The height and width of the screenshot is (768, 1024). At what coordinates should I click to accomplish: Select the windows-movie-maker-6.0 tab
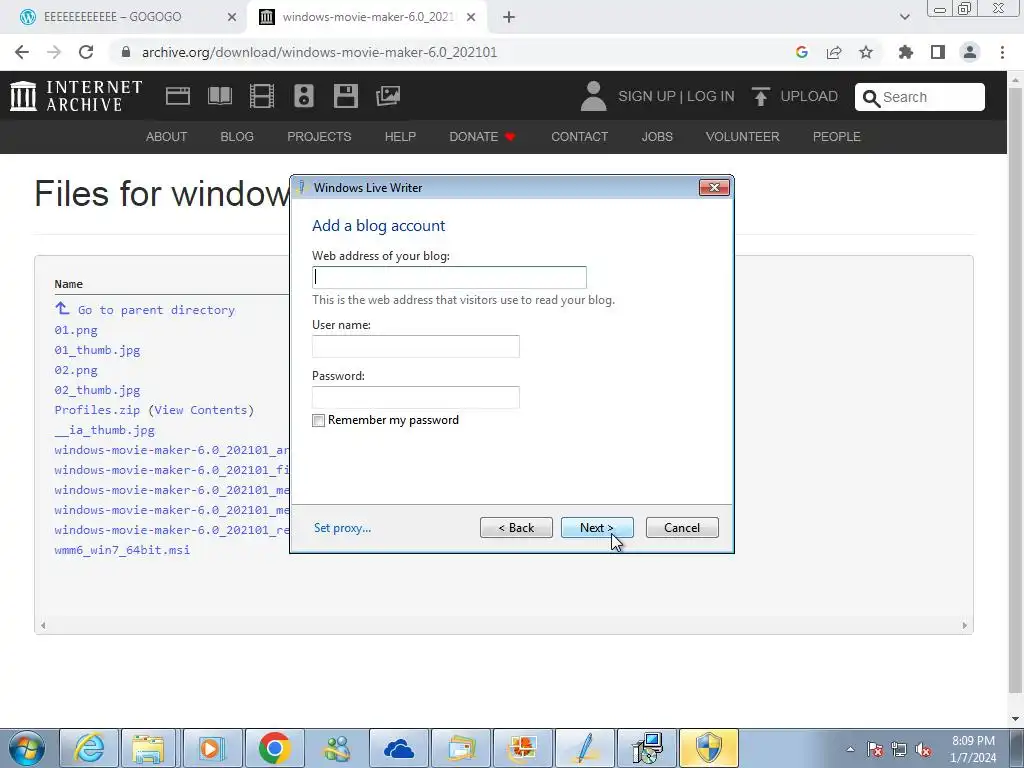[368, 17]
